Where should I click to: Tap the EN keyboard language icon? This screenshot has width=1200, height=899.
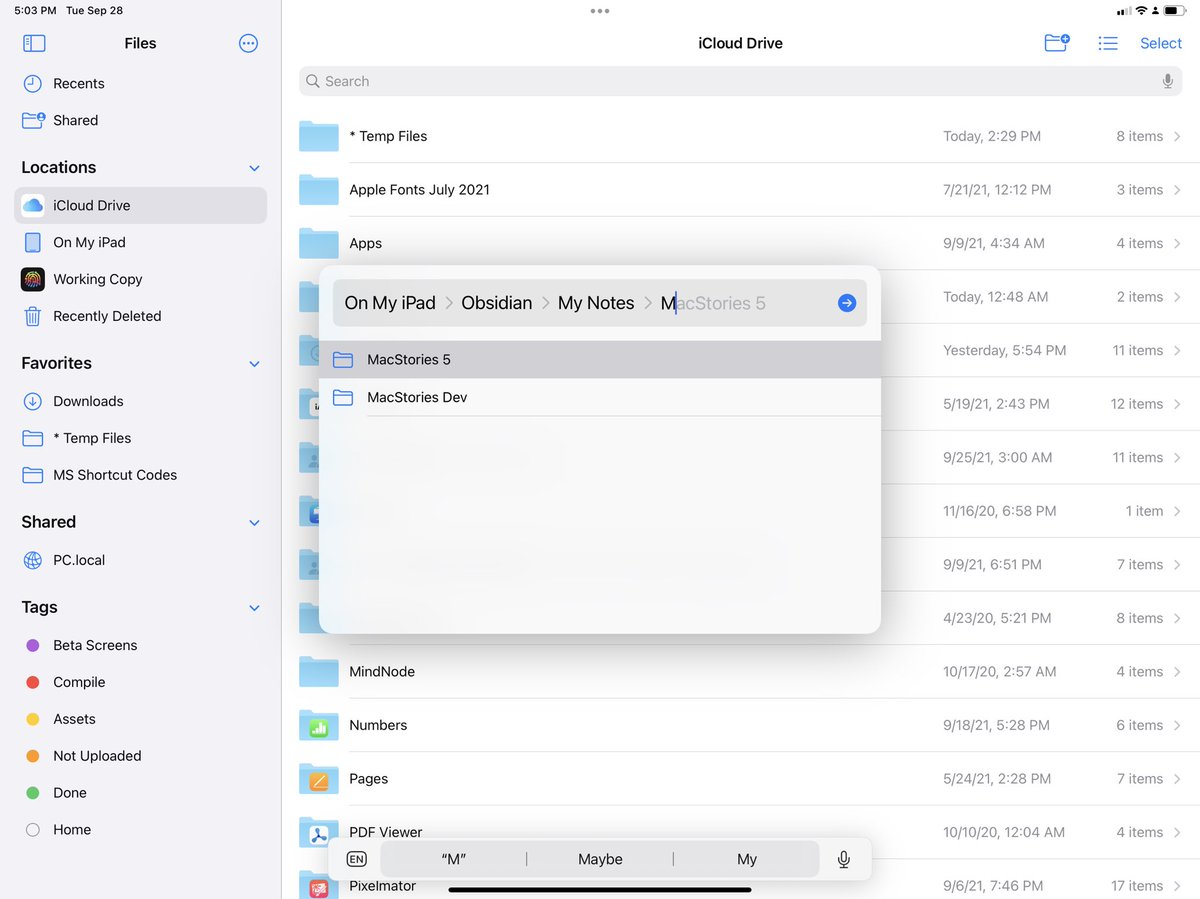[357, 859]
